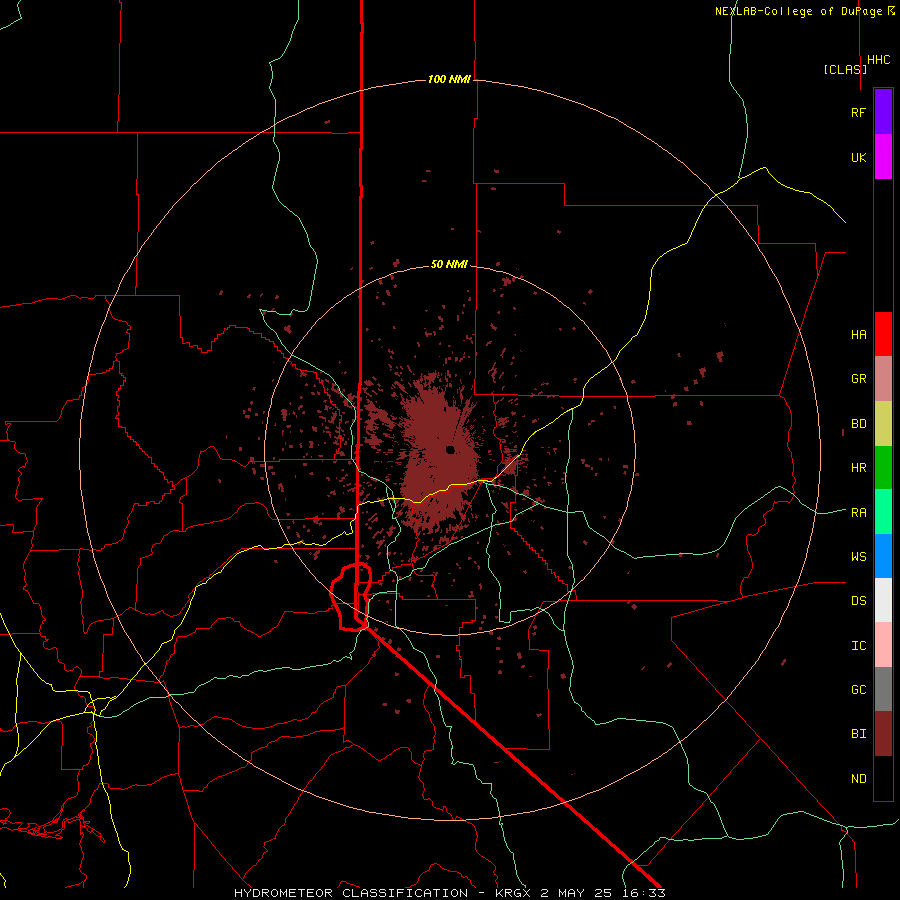Click the bright green RA legend swatch

[883, 512]
